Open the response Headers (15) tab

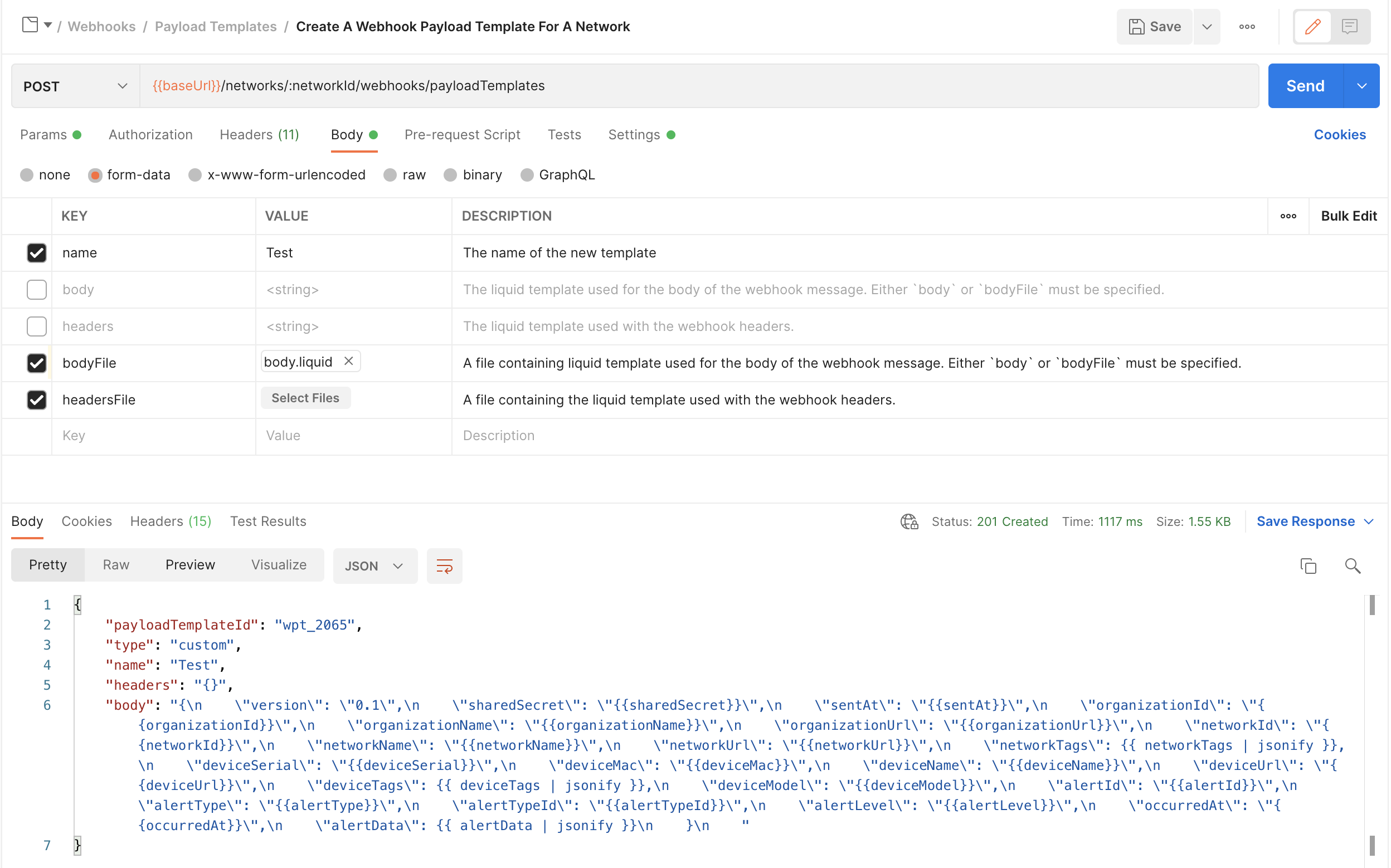click(171, 521)
